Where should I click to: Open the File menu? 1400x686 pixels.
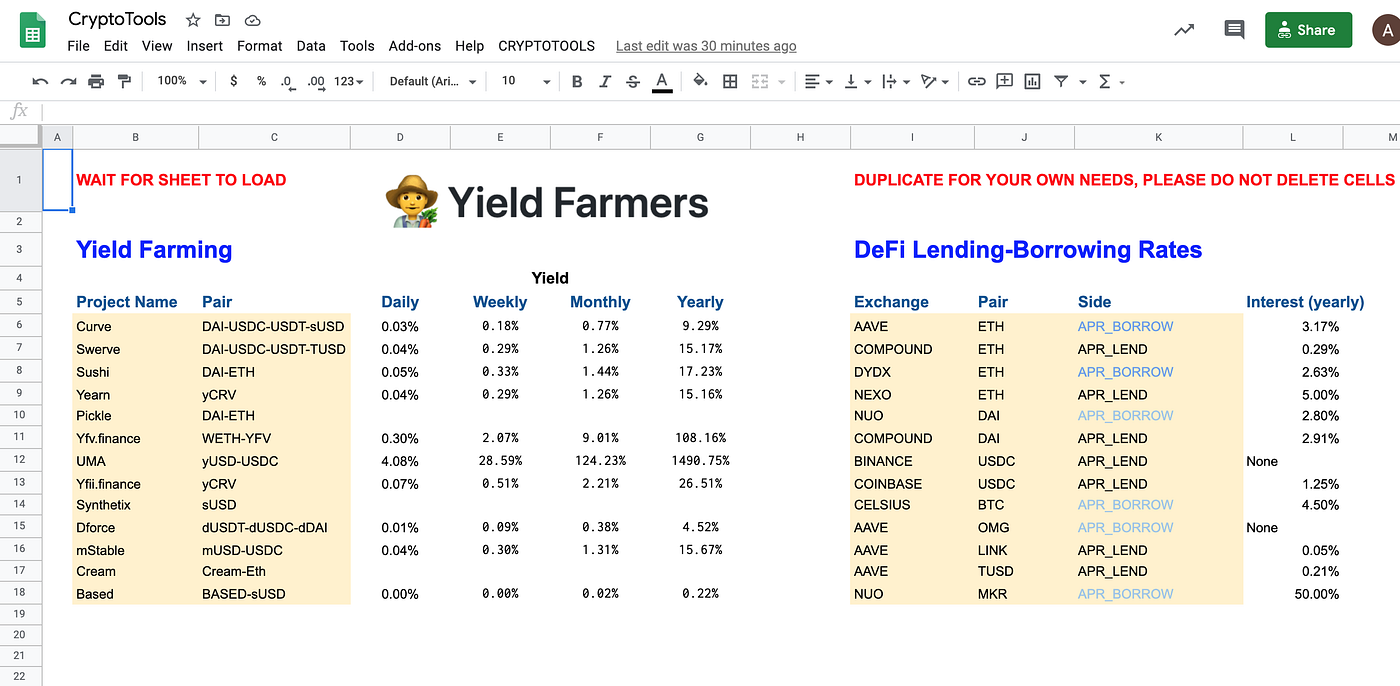79,46
